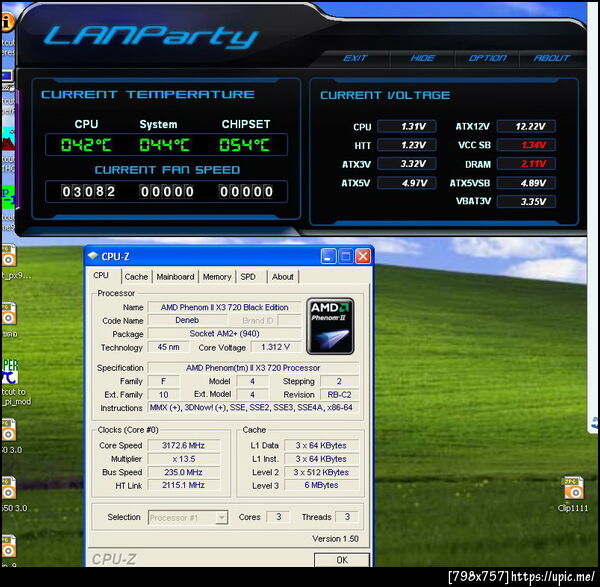Image resolution: width=600 pixels, height=587 pixels.
Task: Click the Level 2 cache value 3 x 512 KBytes
Action: tap(321, 472)
